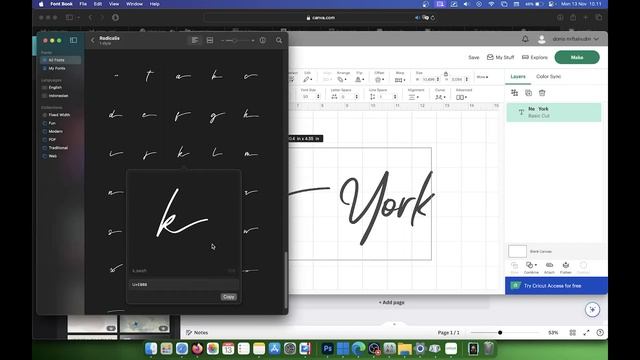Open search in Font Book toolbar
This screenshot has height=360, width=640.
(x=279, y=40)
